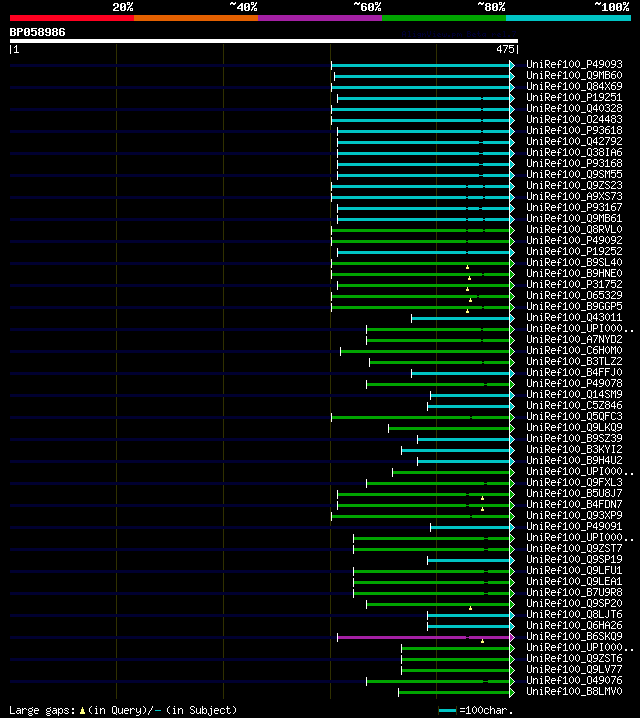
Task: Select the UniRef100_Q9LKQ9 label
Action: point(574,427)
